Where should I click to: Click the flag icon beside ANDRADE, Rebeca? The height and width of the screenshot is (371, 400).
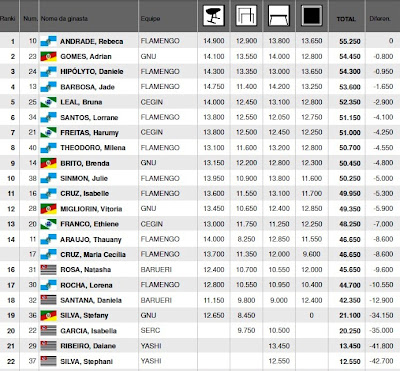coord(48,41)
